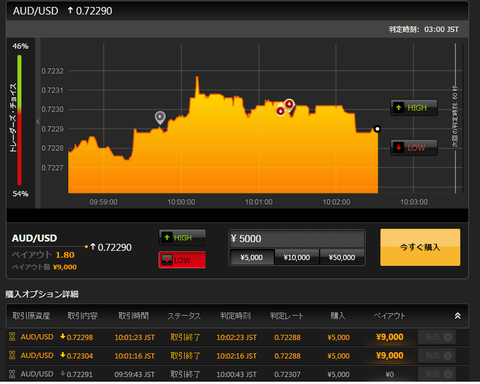Click the 転売 resell button for 10:01:16 trade
Screen dimensions: 480x384
[437, 356]
